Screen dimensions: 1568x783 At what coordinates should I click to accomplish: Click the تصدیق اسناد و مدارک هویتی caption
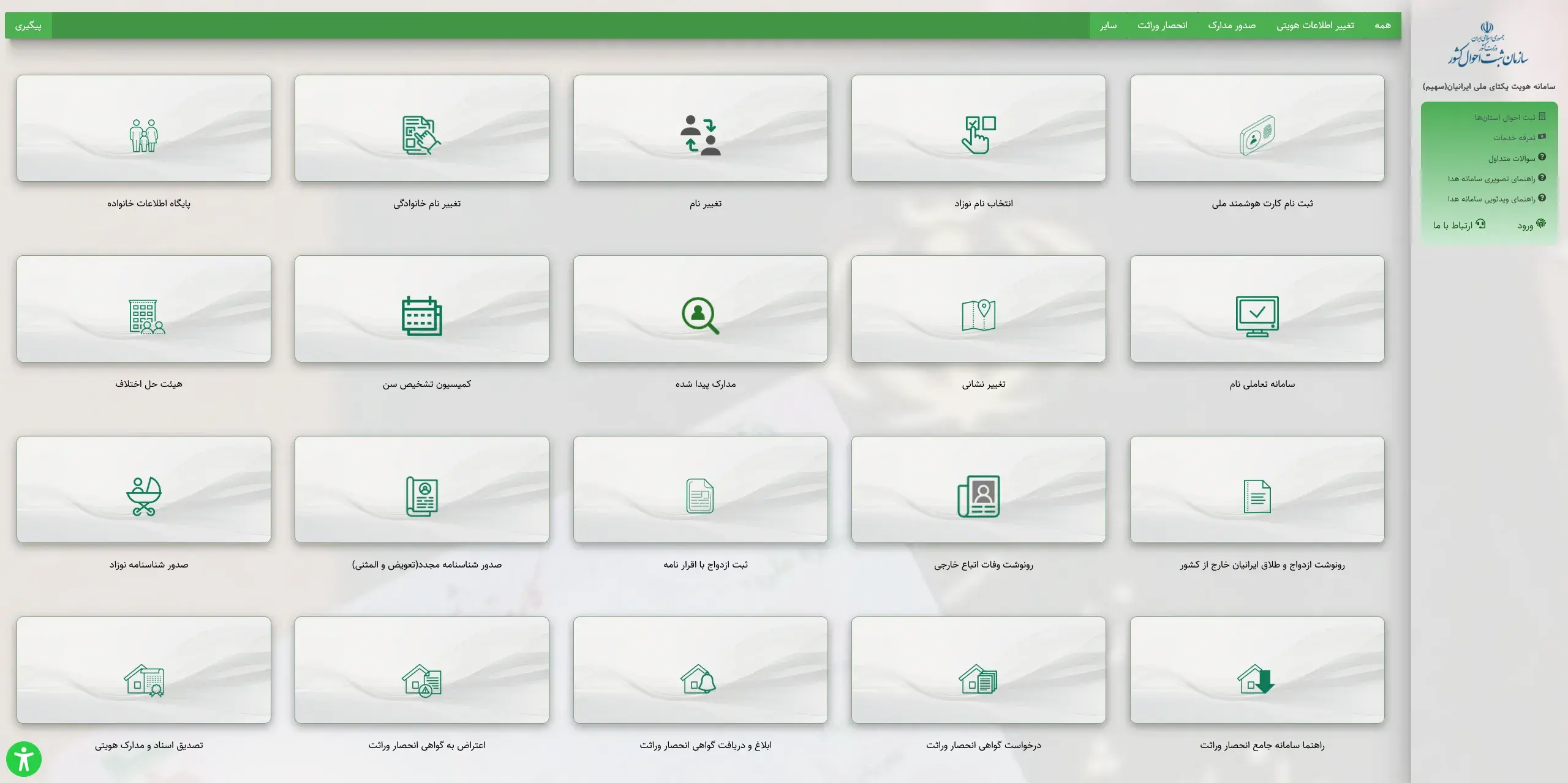pos(149,745)
